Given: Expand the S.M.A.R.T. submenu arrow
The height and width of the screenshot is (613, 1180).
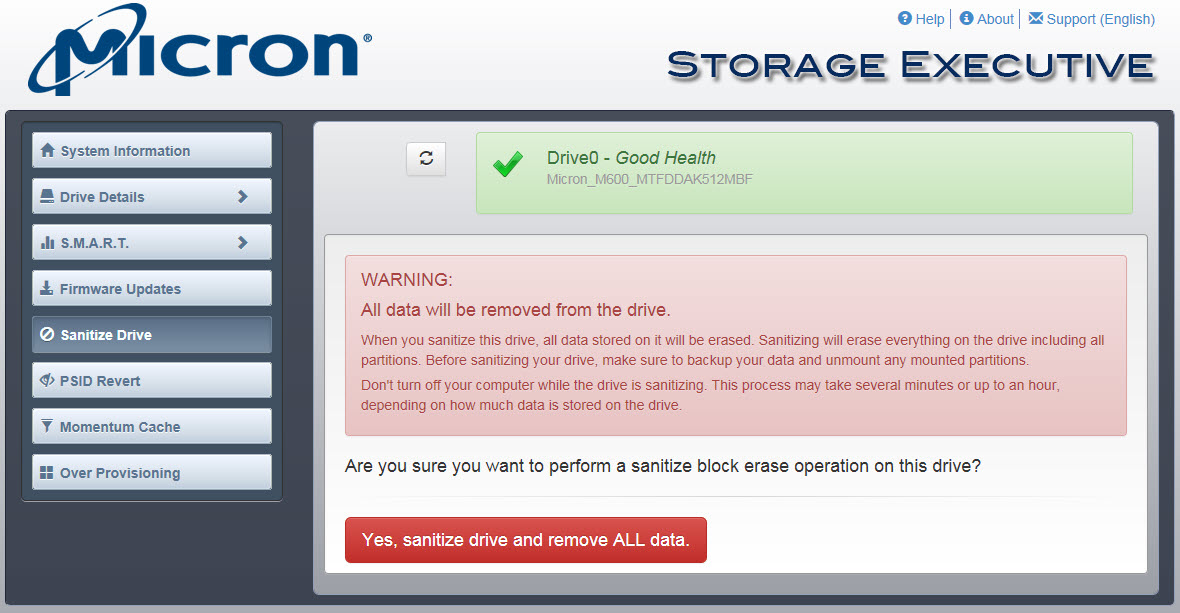Looking at the screenshot, I should [242, 242].
